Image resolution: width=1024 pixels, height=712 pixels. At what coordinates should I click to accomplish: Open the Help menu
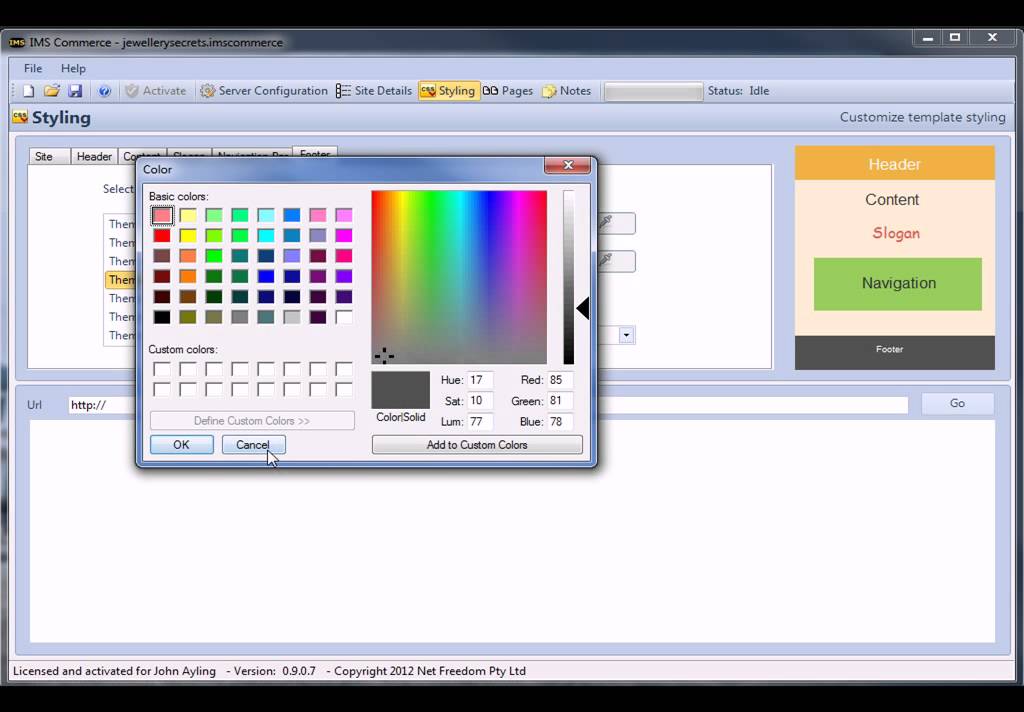[x=73, y=68]
